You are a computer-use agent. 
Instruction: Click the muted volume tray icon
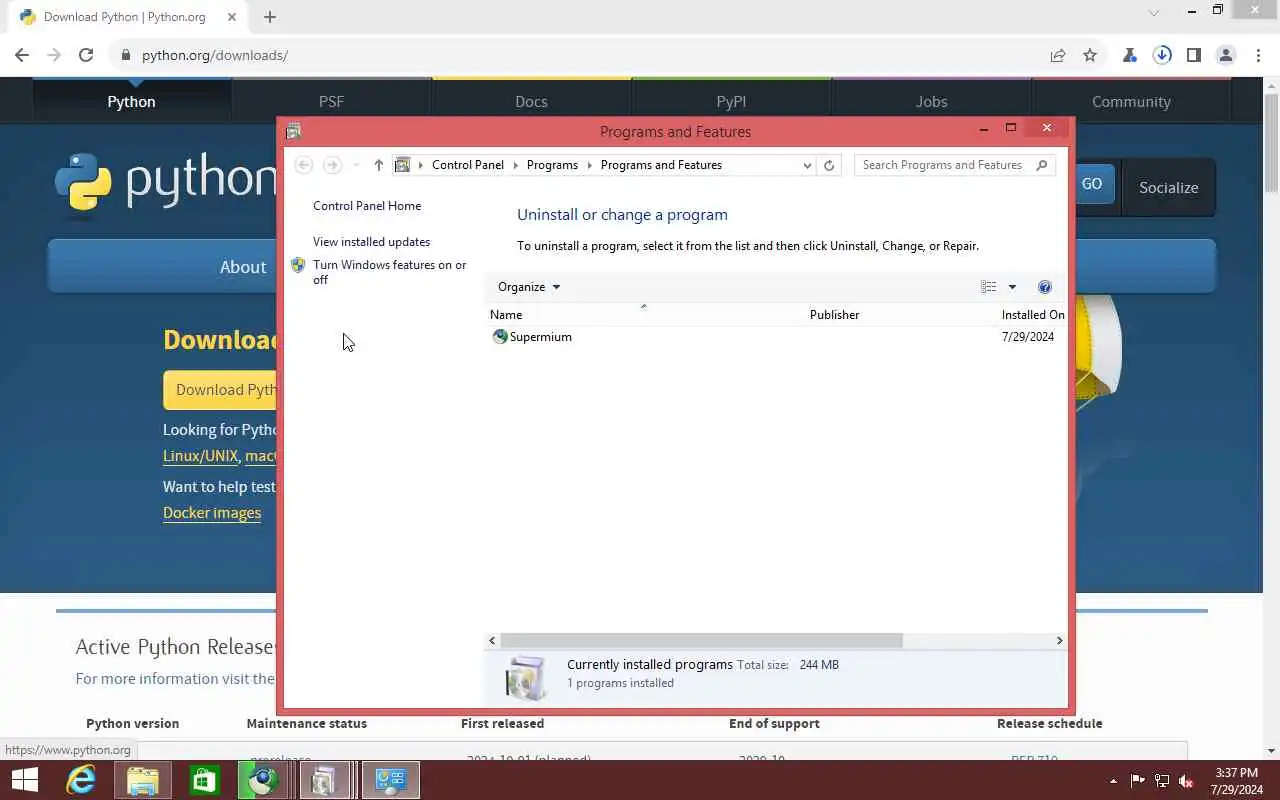pos(1187,781)
